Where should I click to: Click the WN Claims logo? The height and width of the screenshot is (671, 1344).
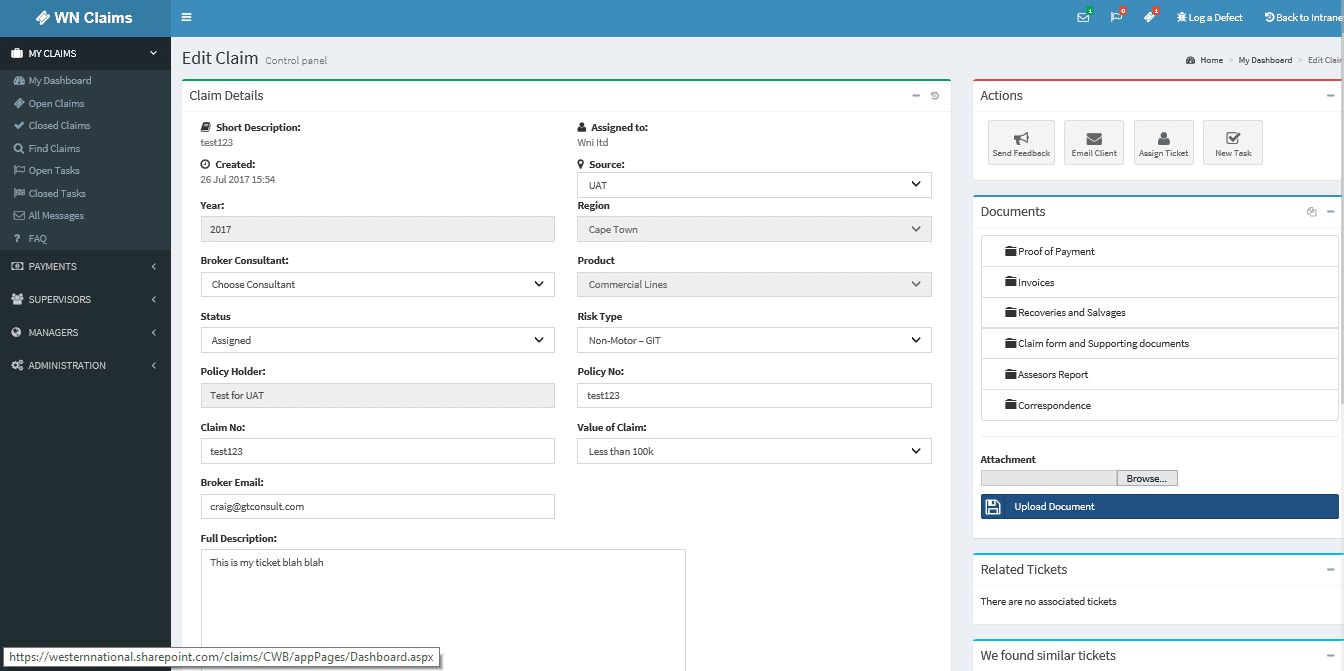85,17
